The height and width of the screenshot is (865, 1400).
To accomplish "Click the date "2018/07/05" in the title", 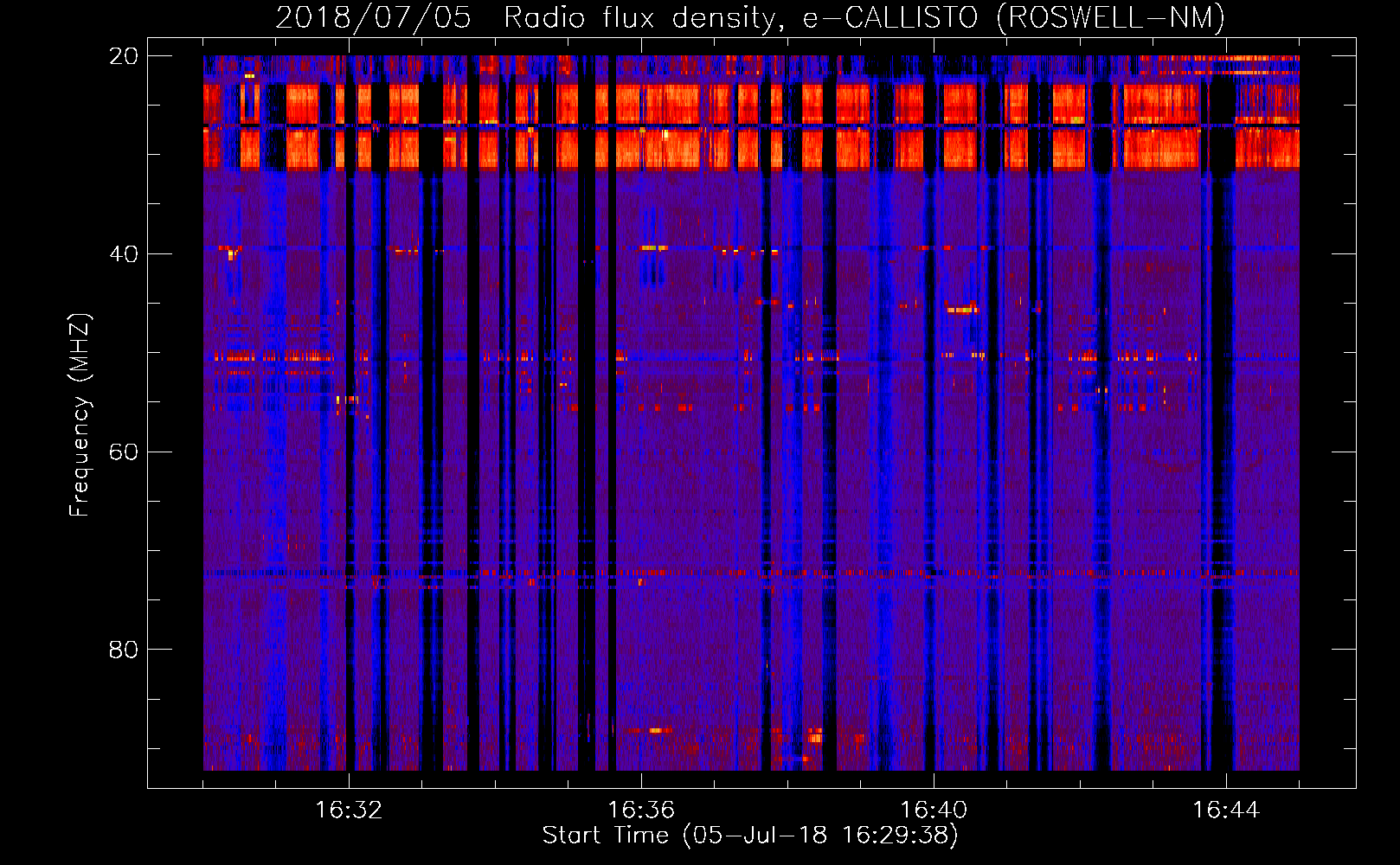I will click(x=373, y=17).
